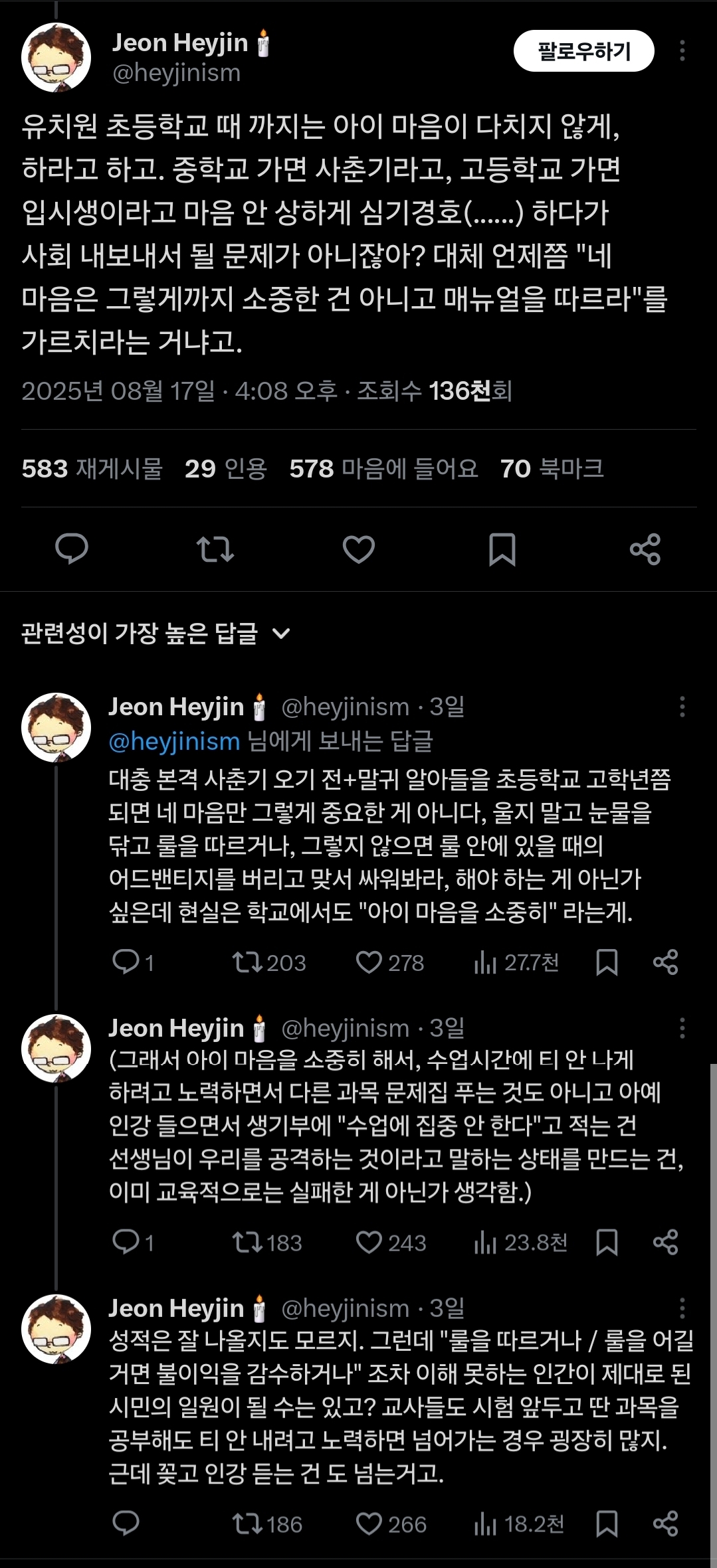The width and height of the screenshot is (717, 1568).
Task: Open more options on main tweet
Action: point(682,51)
